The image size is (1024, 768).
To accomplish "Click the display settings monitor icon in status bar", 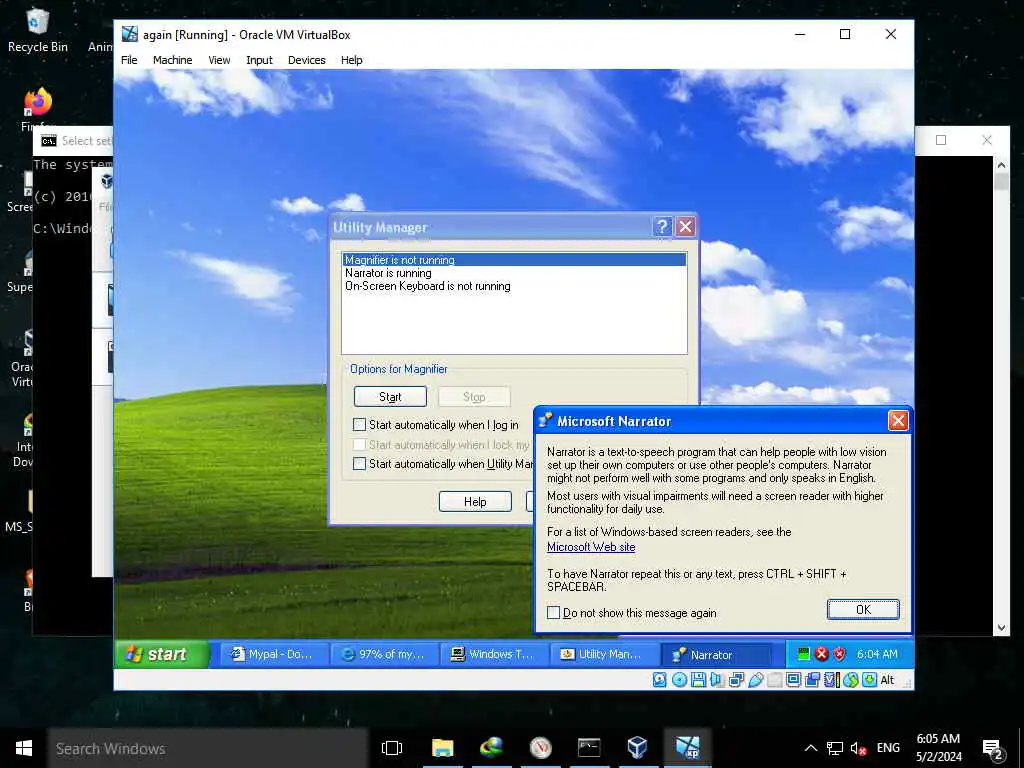I will coord(793,680).
